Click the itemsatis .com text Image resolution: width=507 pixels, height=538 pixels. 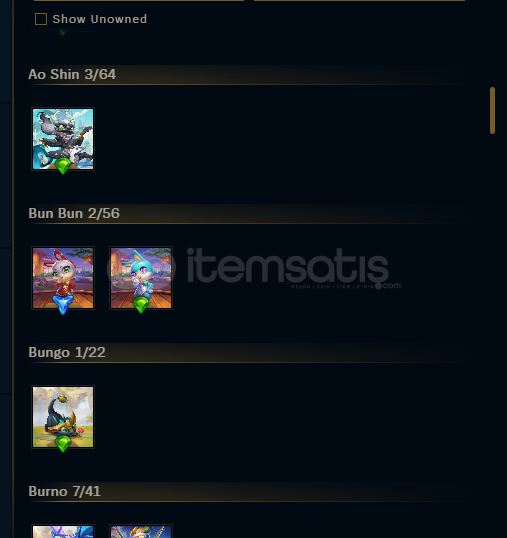391,285
